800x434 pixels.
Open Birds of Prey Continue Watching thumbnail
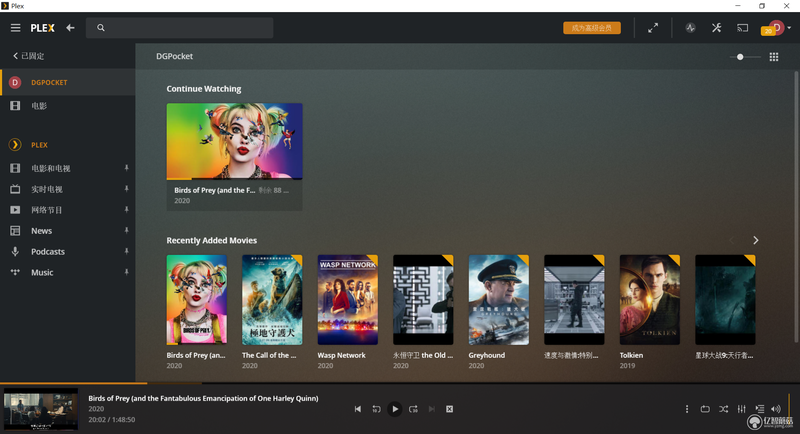coord(234,141)
